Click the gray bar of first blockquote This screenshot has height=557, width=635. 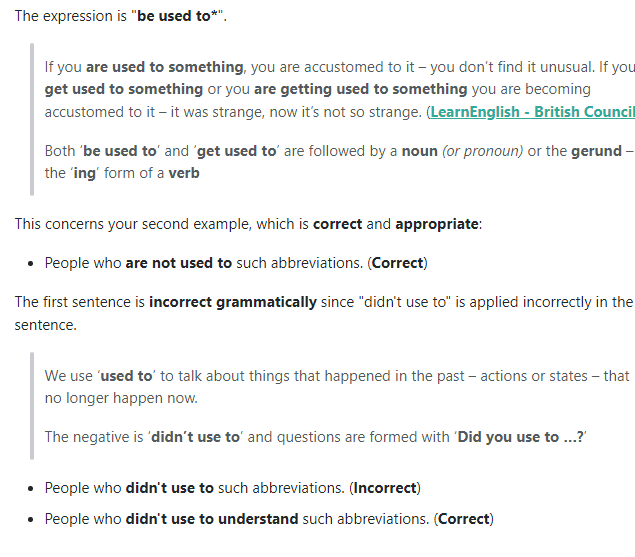pyautogui.click(x=32, y=120)
